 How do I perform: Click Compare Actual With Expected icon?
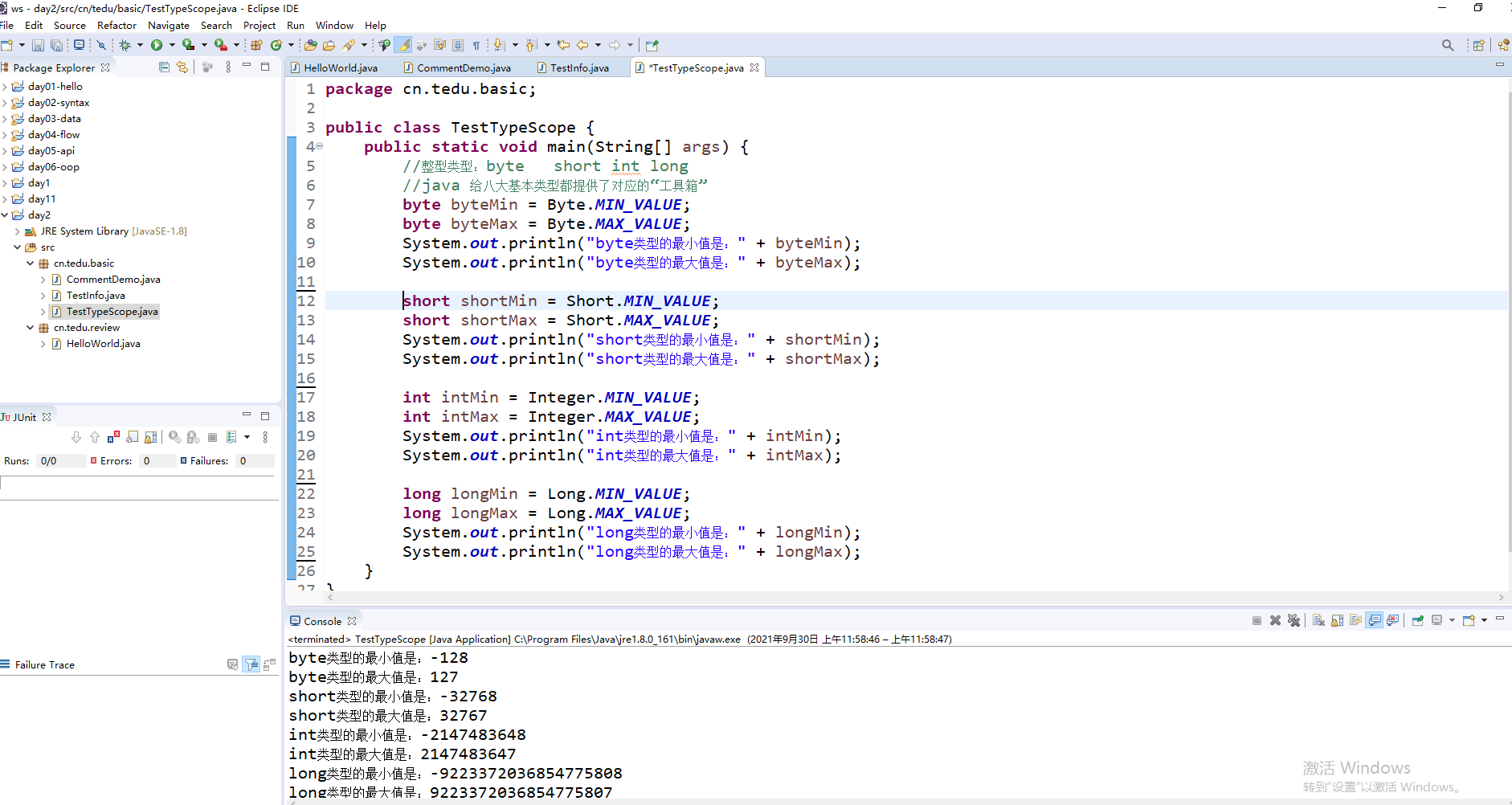(x=269, y=664)
